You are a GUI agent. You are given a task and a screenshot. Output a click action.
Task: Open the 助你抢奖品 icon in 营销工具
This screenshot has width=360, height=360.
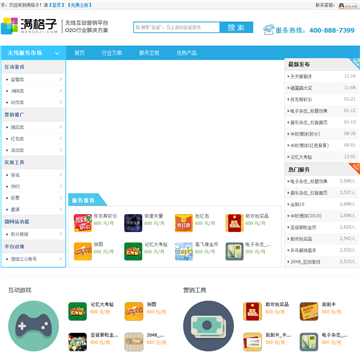click(x=252, y=311)
